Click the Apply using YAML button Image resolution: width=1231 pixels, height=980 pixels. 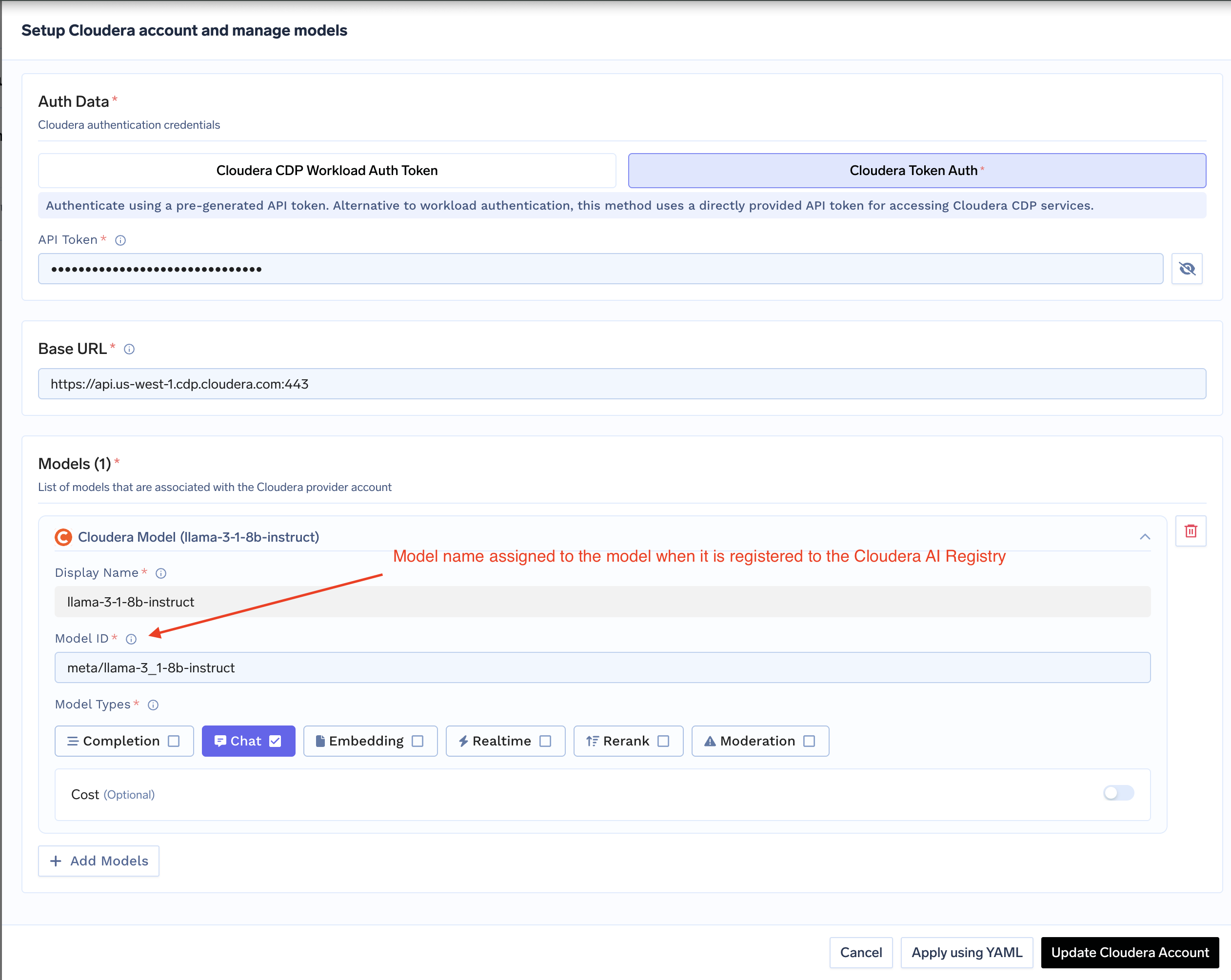[x=967, y=952]
